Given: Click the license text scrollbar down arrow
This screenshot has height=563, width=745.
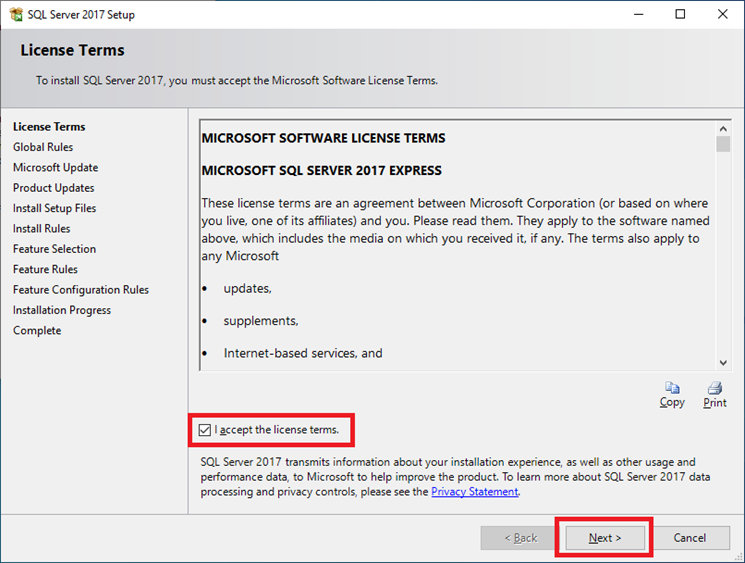Looking at the screenshot, I should tap(723, 363).
